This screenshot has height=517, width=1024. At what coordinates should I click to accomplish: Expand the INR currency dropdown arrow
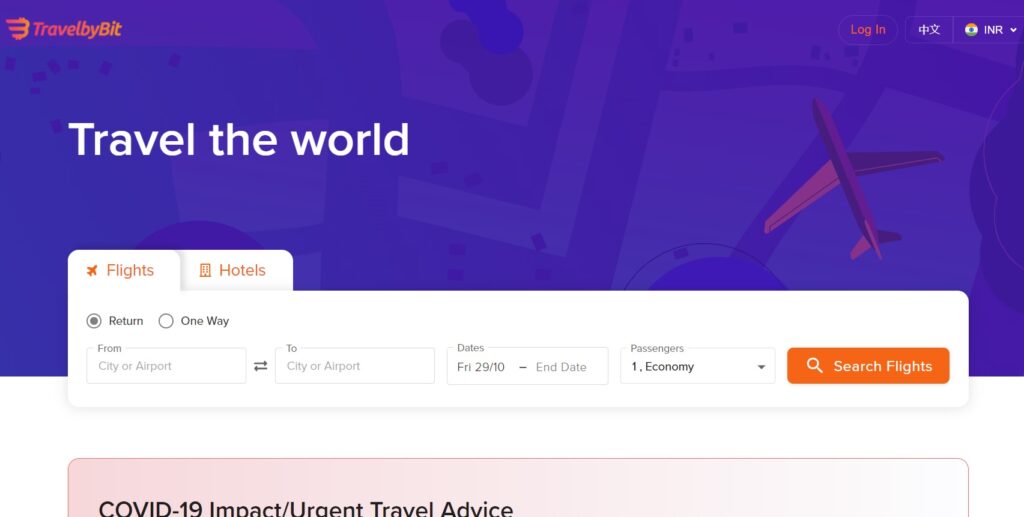(x=1013, y=30)
